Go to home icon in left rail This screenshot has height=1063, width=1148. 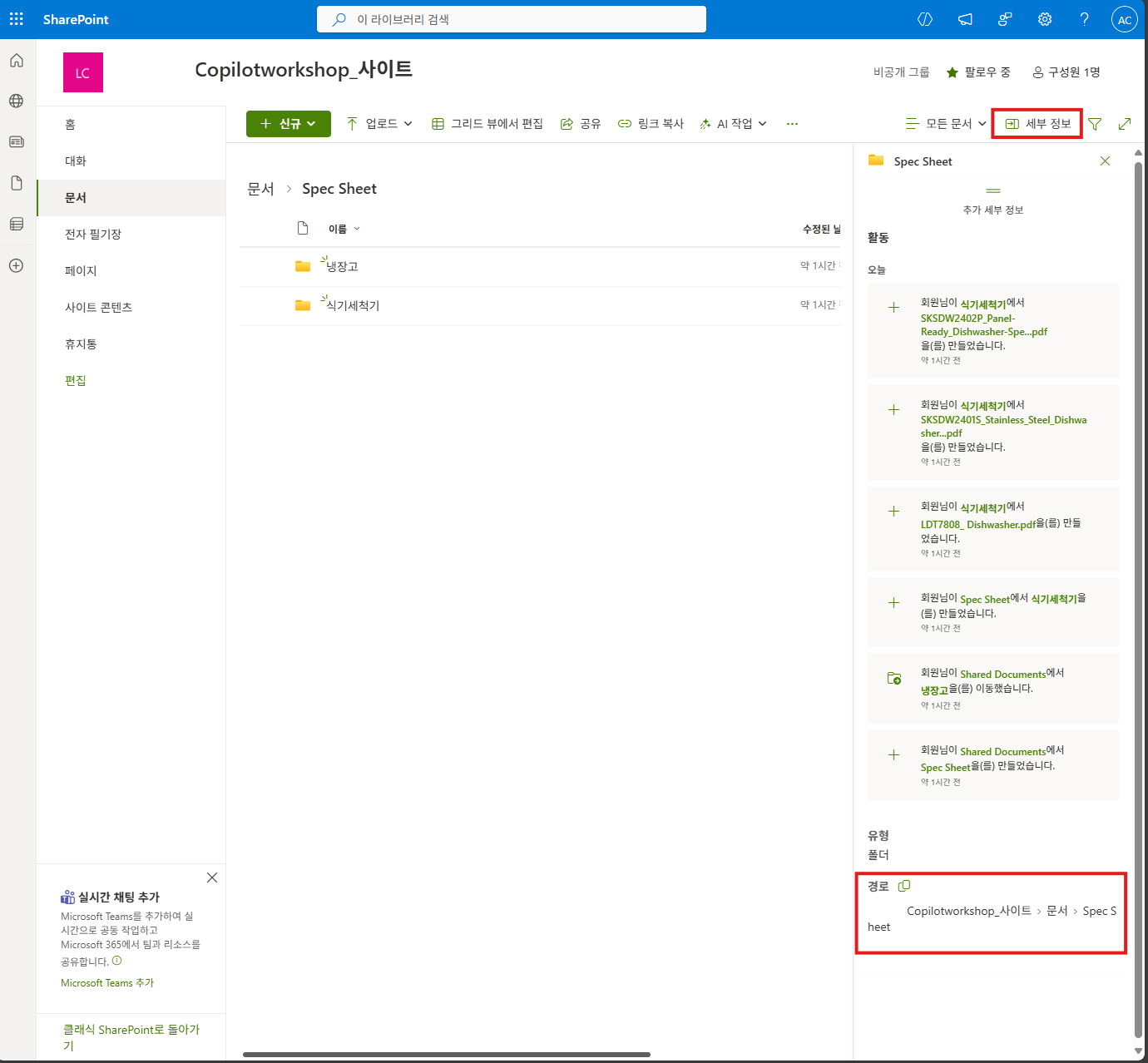click(17, 61)
